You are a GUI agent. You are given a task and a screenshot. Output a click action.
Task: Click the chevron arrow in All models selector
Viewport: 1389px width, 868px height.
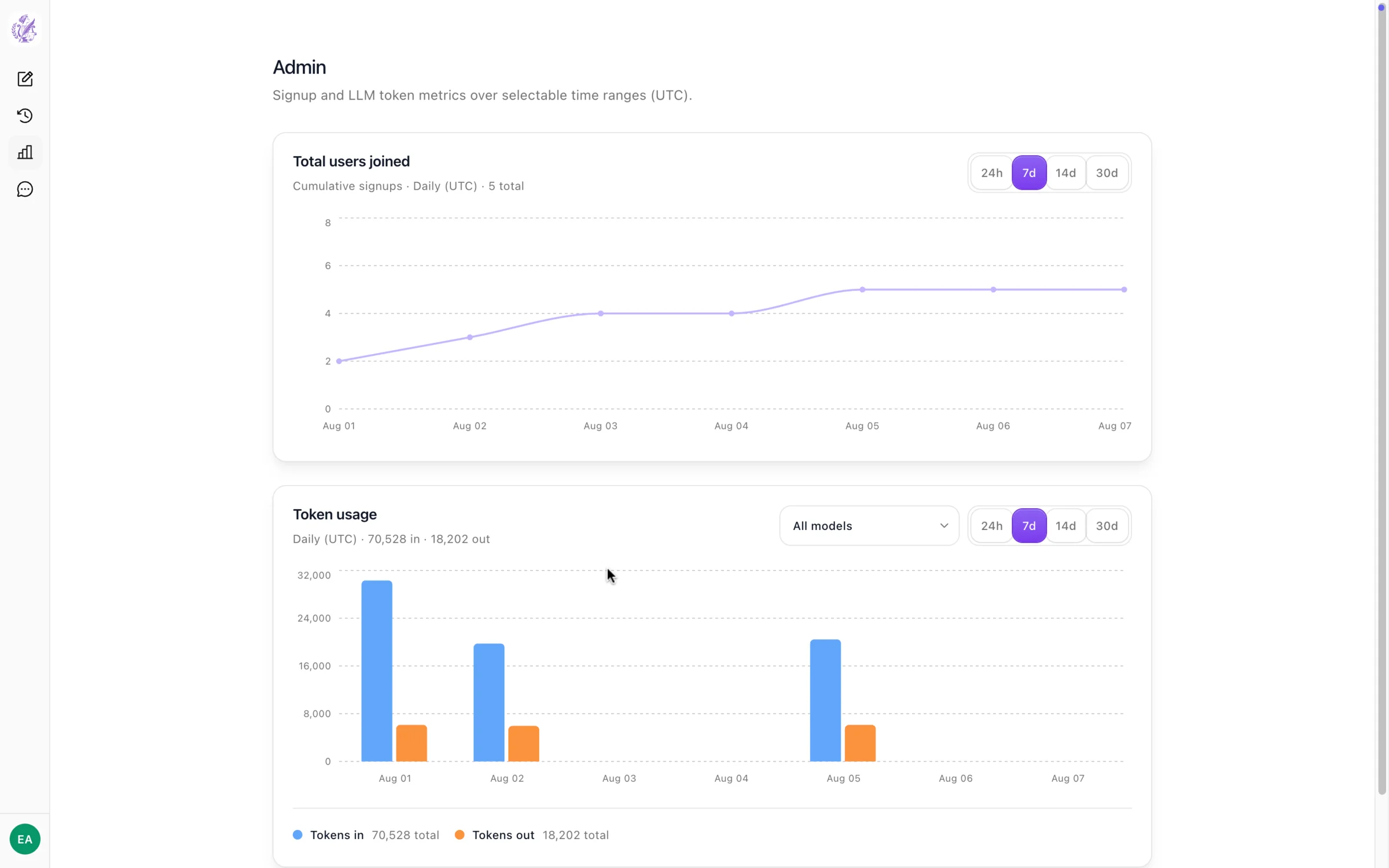point(944,525)
